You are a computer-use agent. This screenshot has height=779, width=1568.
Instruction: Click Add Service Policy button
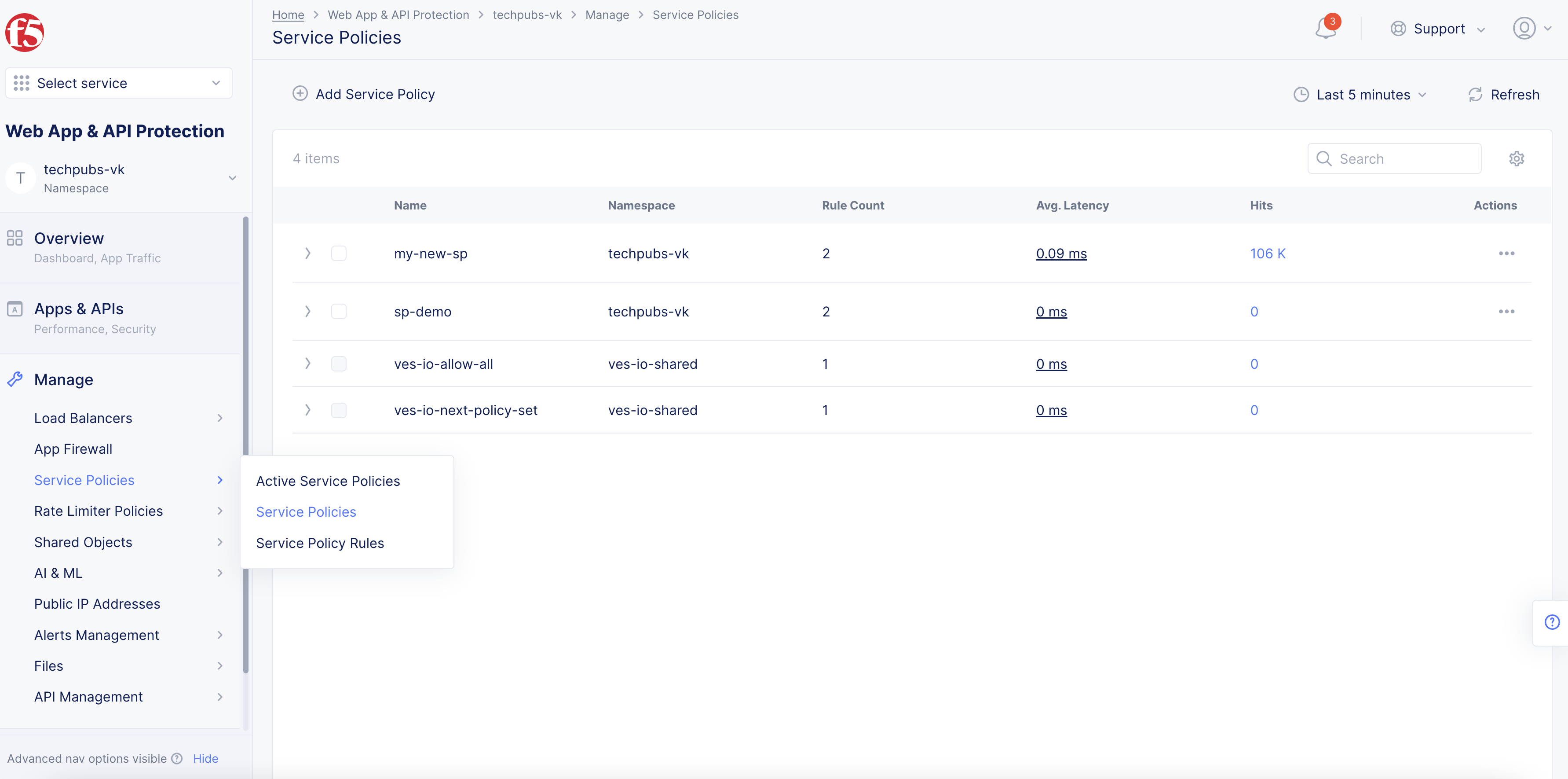(364, 94)
